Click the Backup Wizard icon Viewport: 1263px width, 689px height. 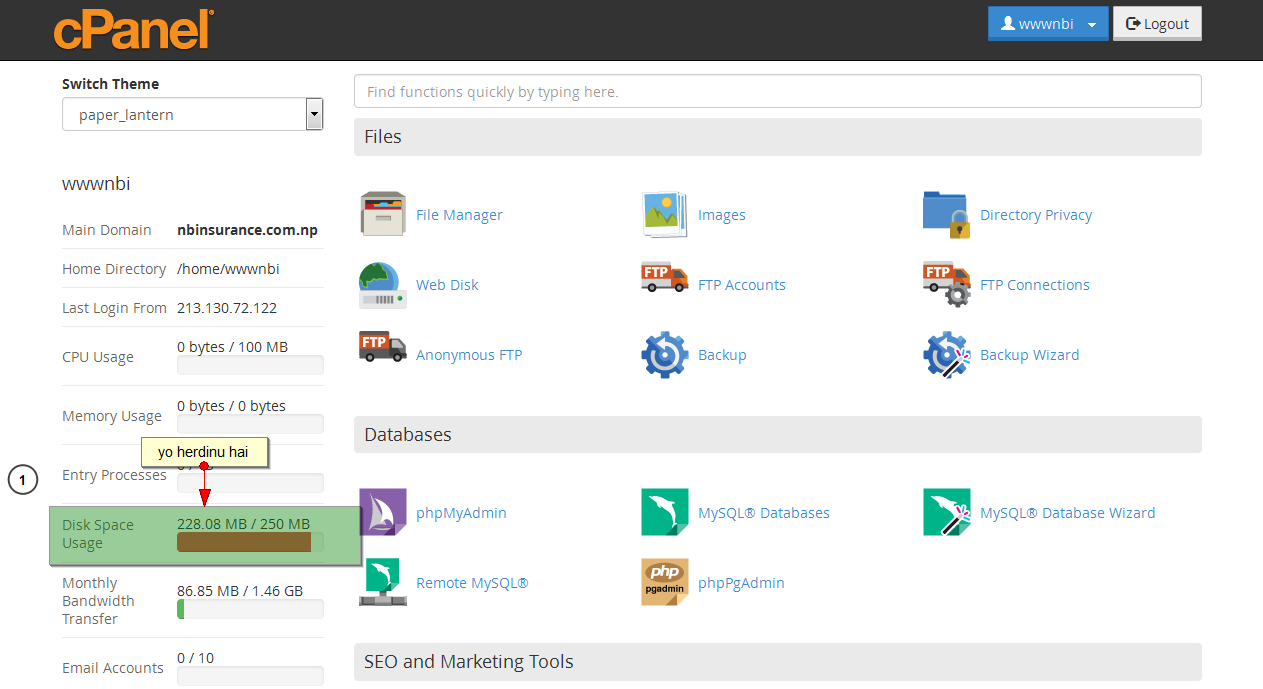[946, 355]
